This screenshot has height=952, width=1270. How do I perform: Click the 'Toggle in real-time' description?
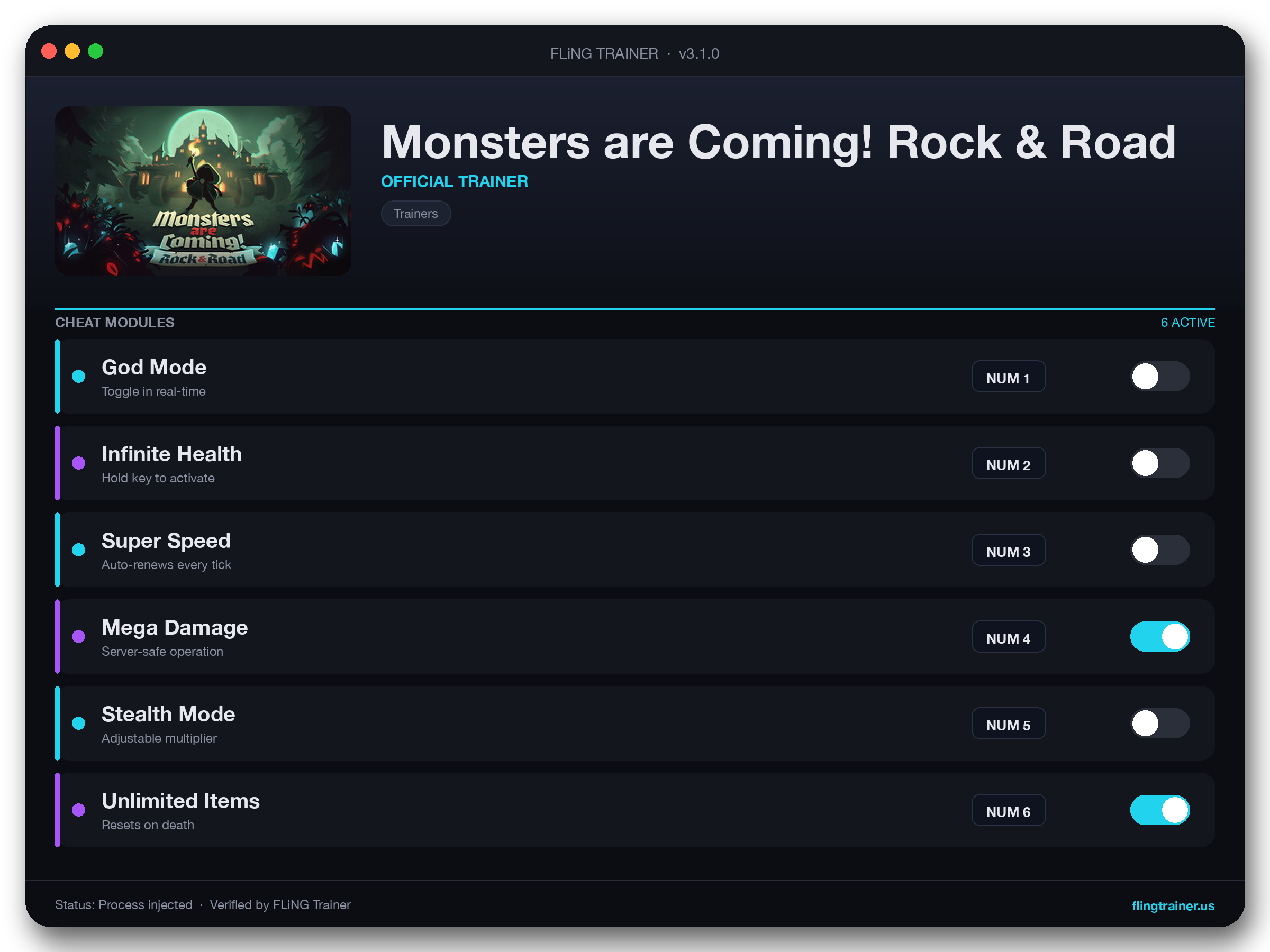(x=153, y=391)
